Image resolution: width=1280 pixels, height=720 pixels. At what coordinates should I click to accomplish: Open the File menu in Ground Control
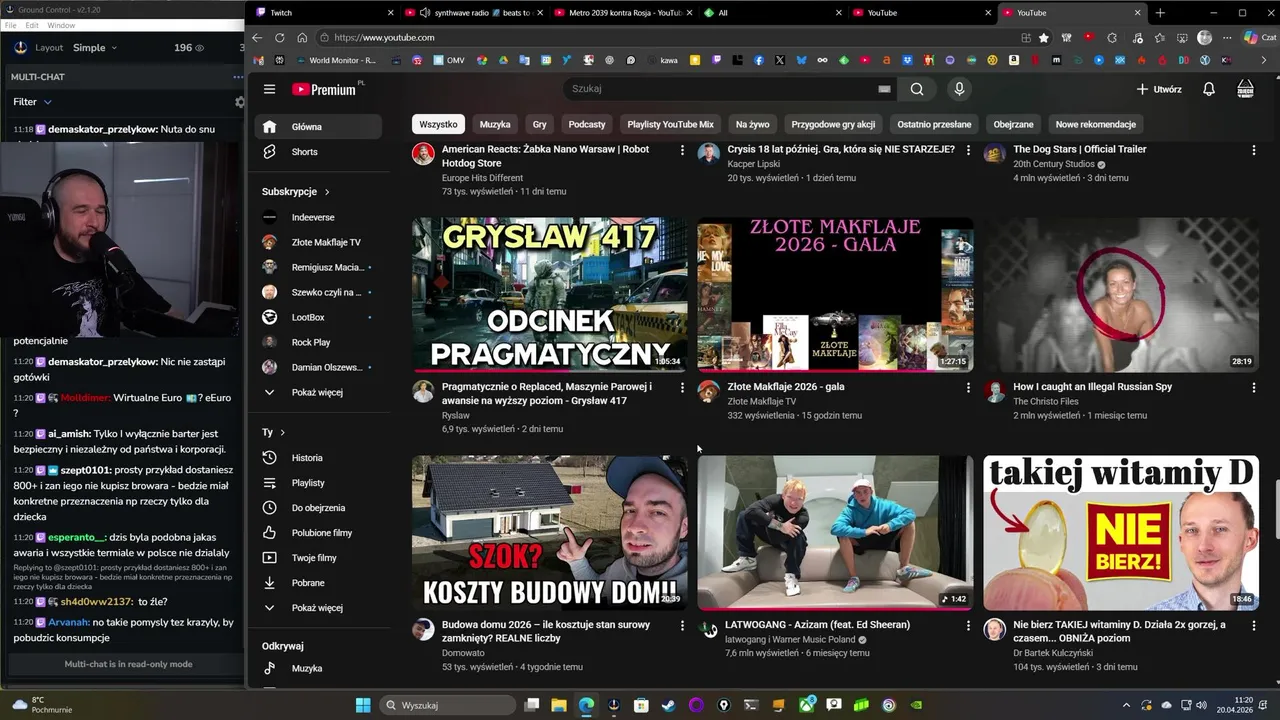11,25
